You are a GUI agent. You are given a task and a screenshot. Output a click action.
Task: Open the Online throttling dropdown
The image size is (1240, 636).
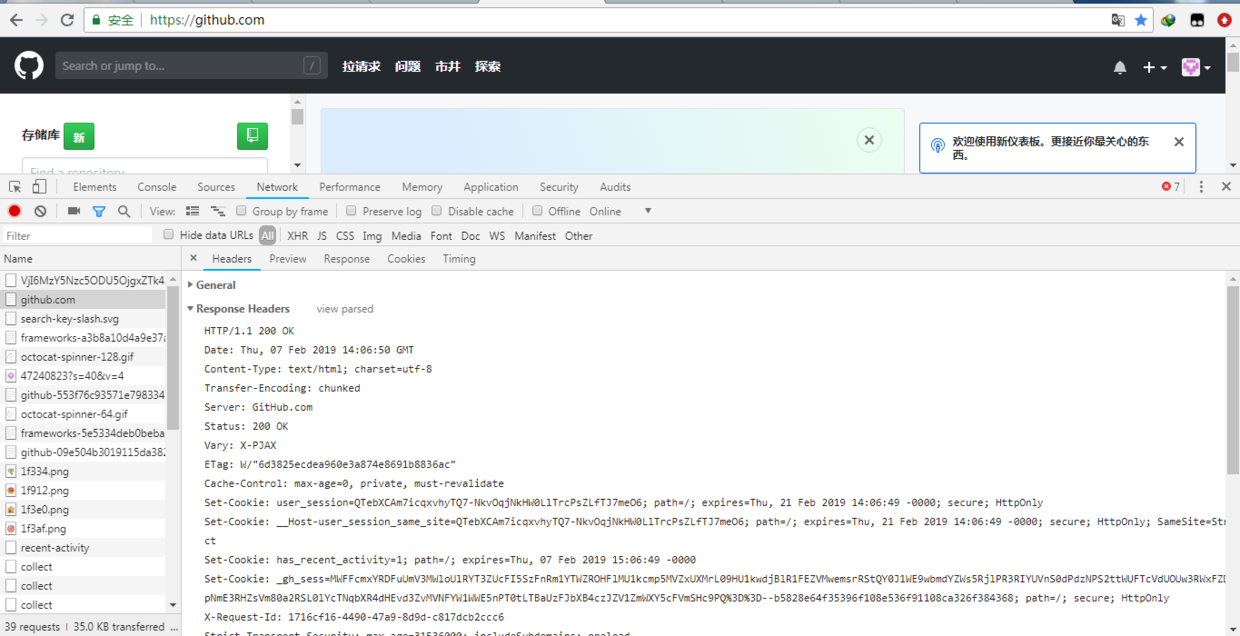(620, 211)
